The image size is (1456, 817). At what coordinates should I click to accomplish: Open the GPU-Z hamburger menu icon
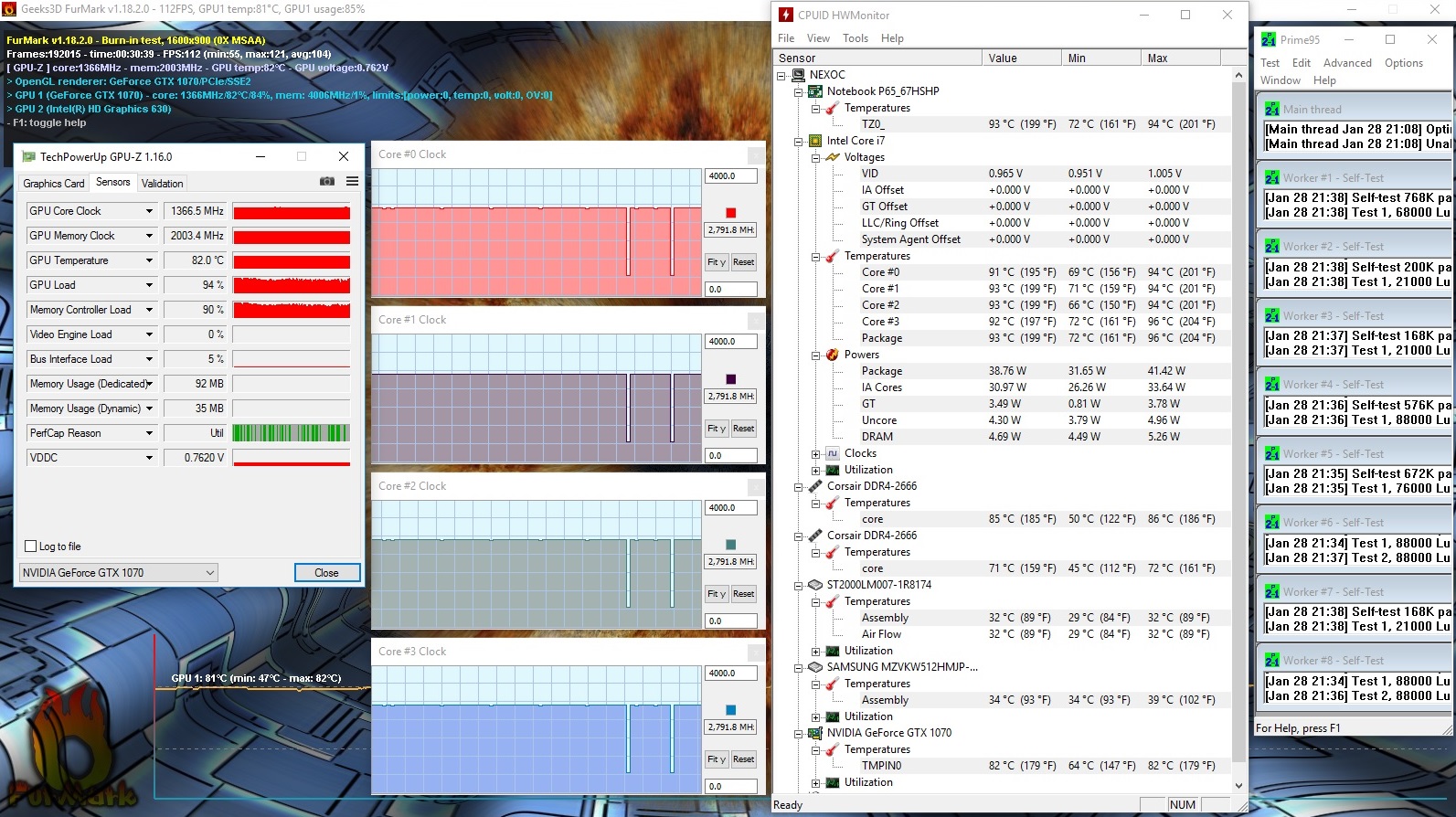[352, 182]
